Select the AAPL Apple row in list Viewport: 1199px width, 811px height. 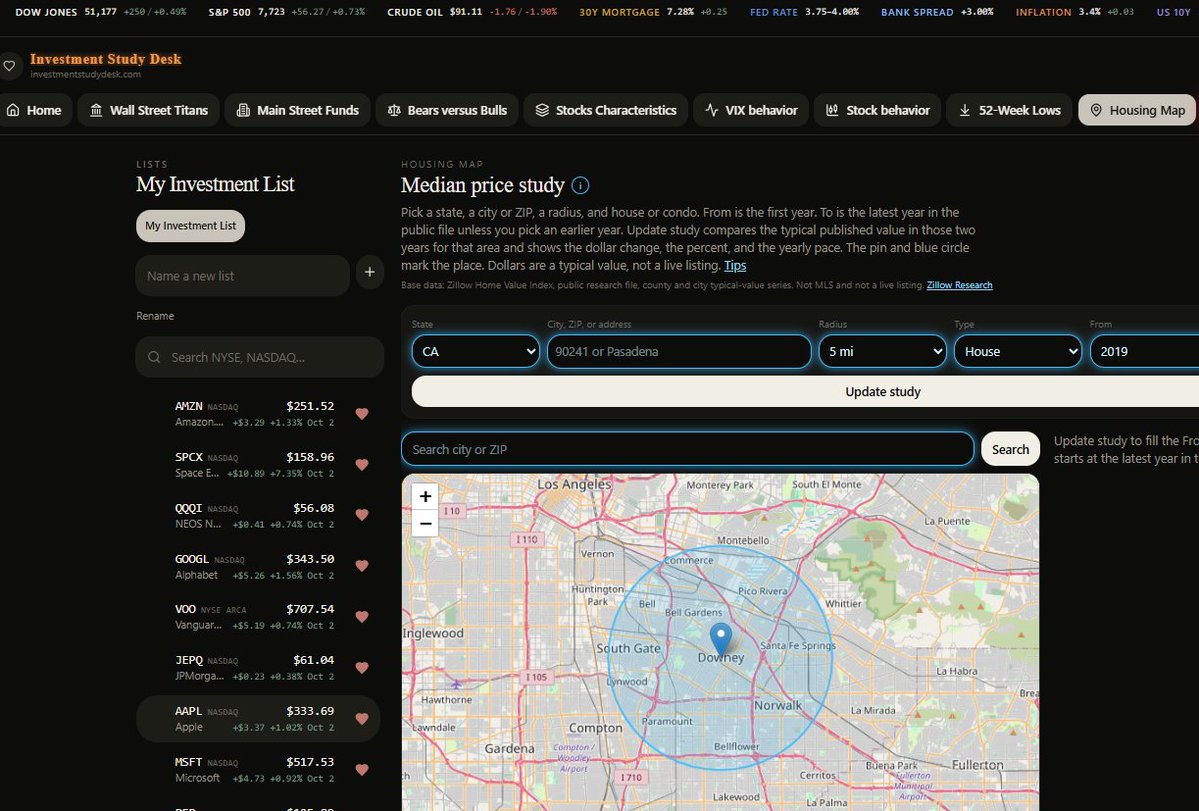point(258,719)
